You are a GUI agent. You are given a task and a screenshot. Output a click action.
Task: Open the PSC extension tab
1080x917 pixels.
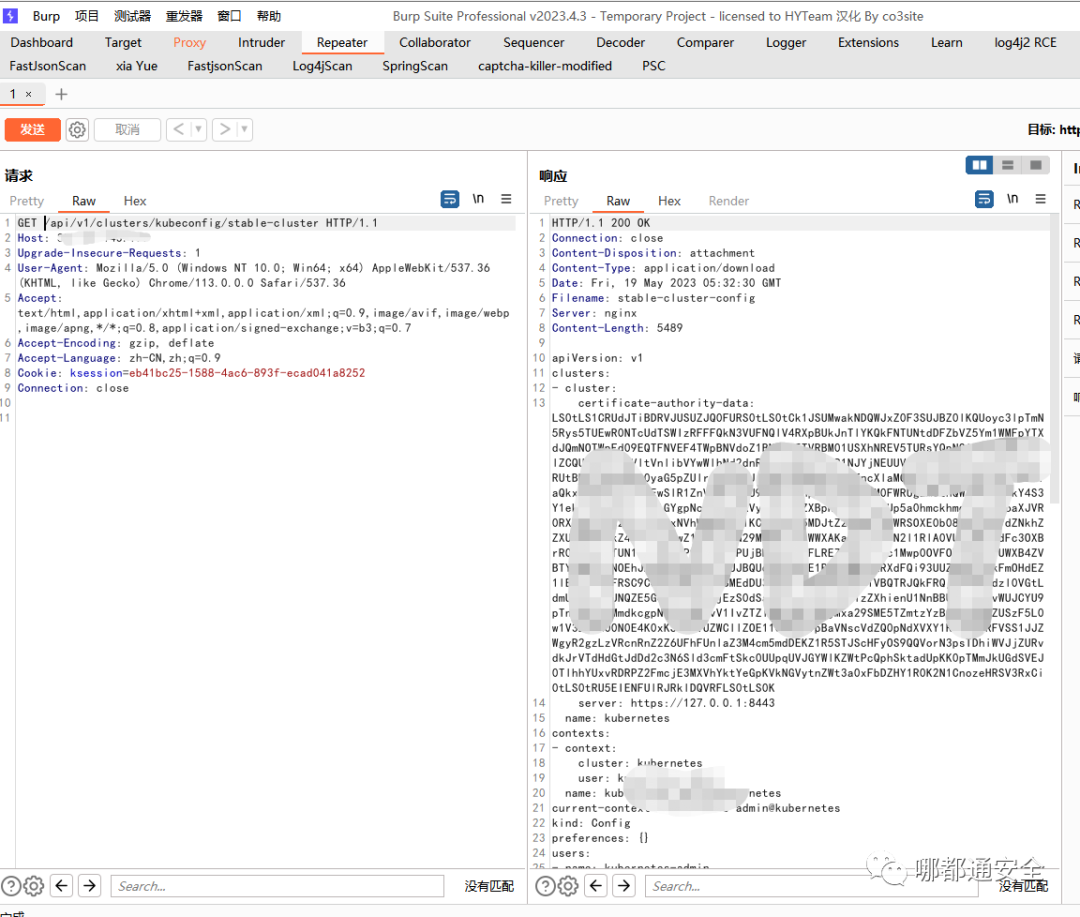654,66
